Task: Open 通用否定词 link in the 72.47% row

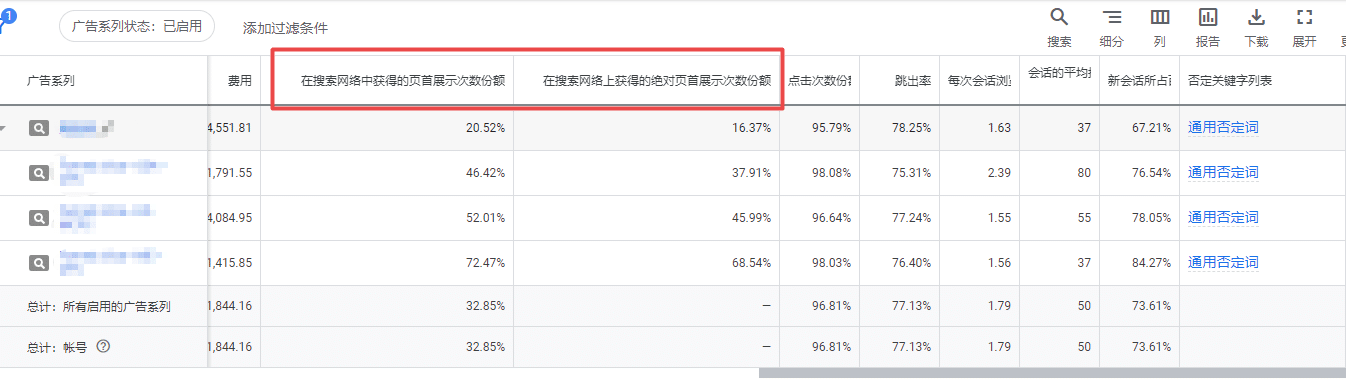Action: point(1223,263)
